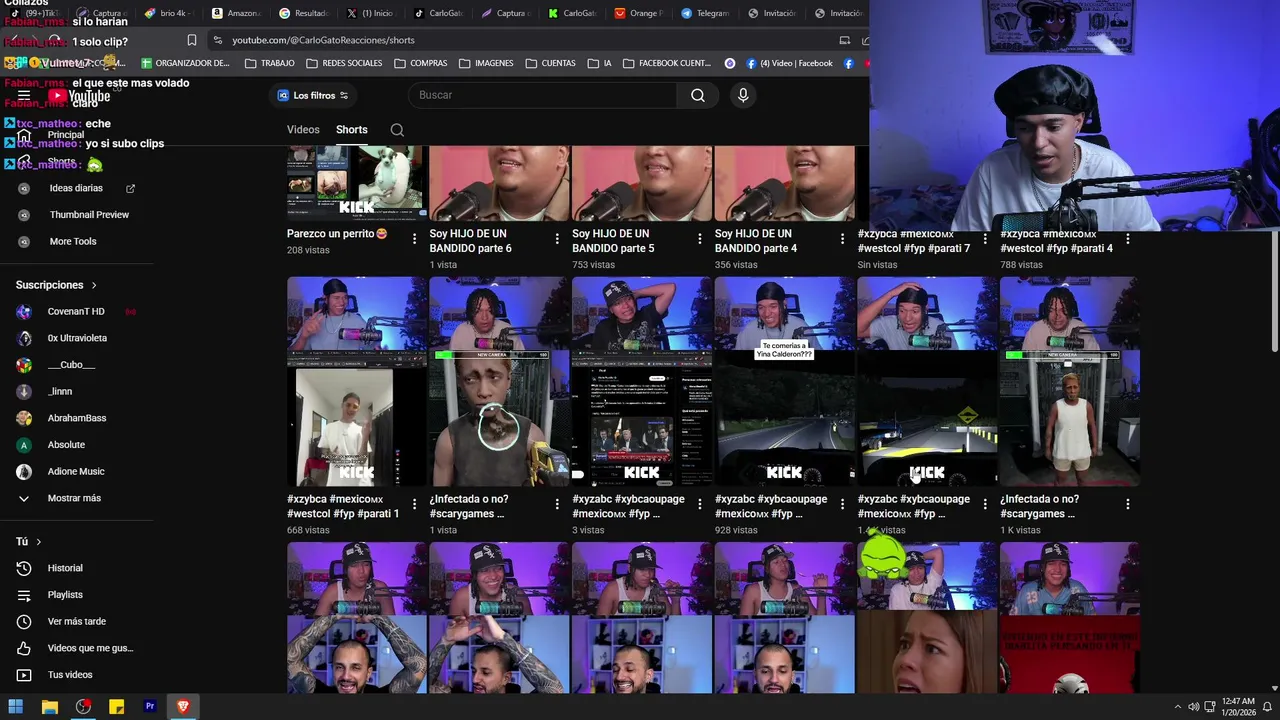
Task: Open 0x Ultravioleta subscription
Action: [76, 338]
